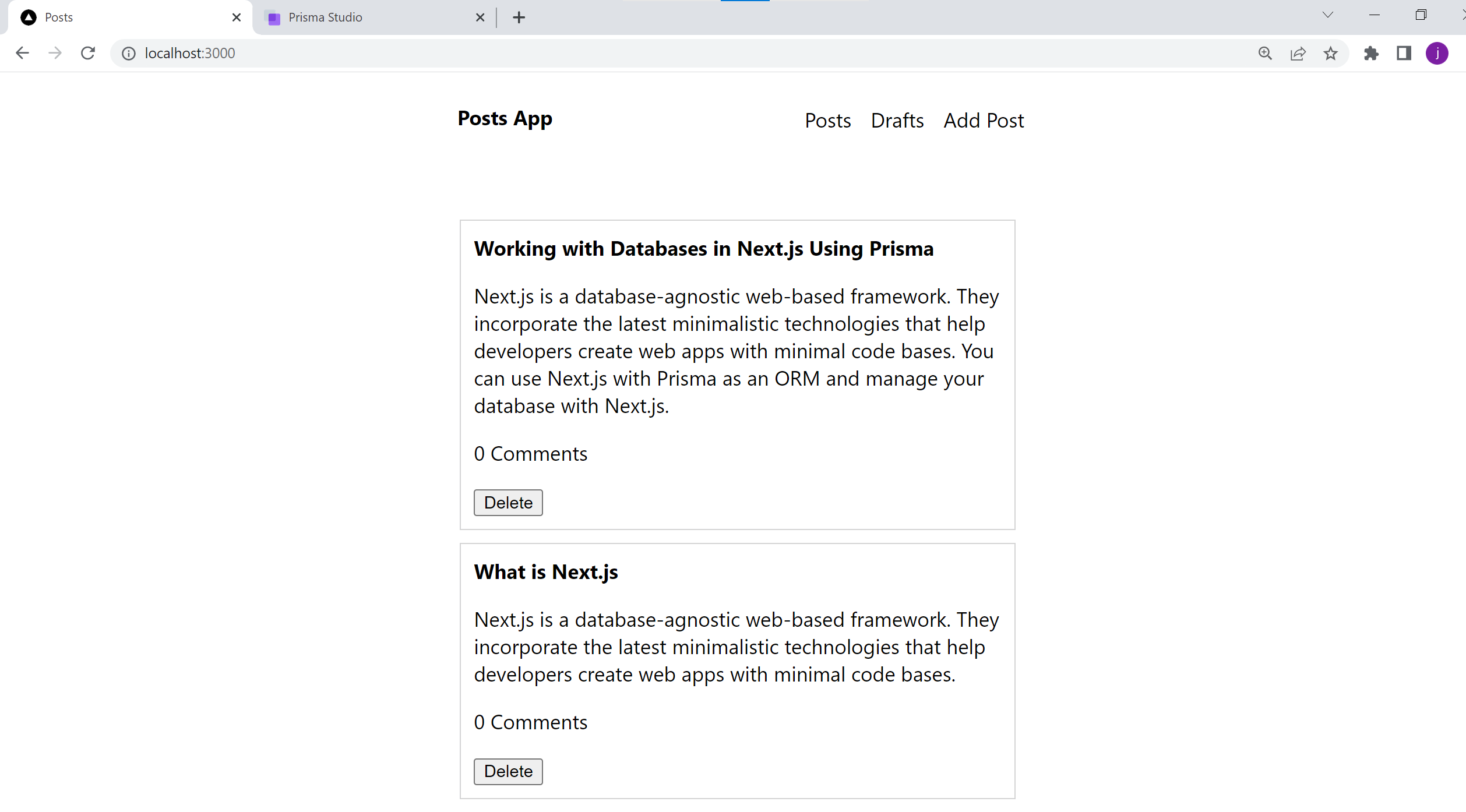Delete the Working with Databases post
The image size is (1466, 812).
508,503
